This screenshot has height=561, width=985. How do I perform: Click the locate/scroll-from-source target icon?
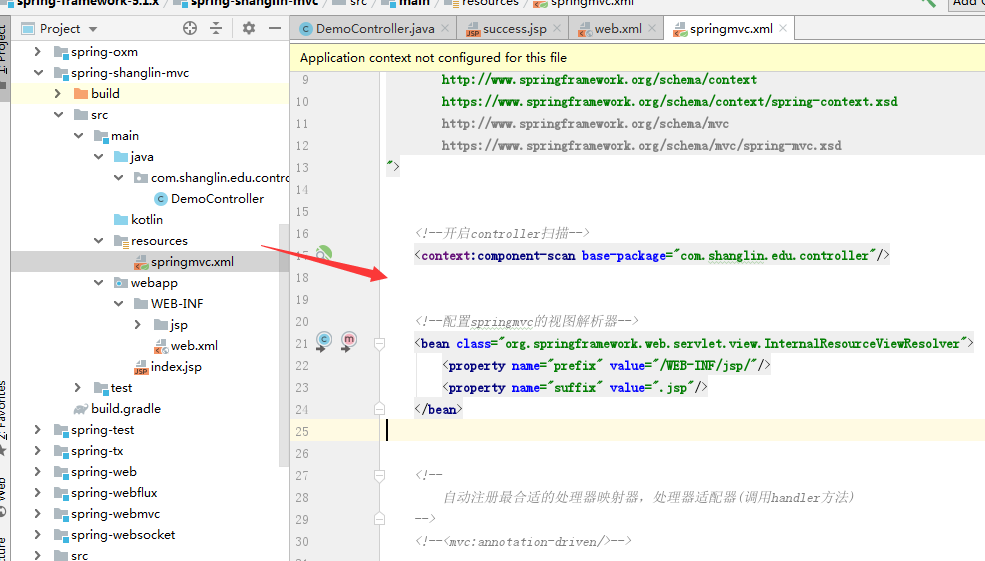pos(190,28)
